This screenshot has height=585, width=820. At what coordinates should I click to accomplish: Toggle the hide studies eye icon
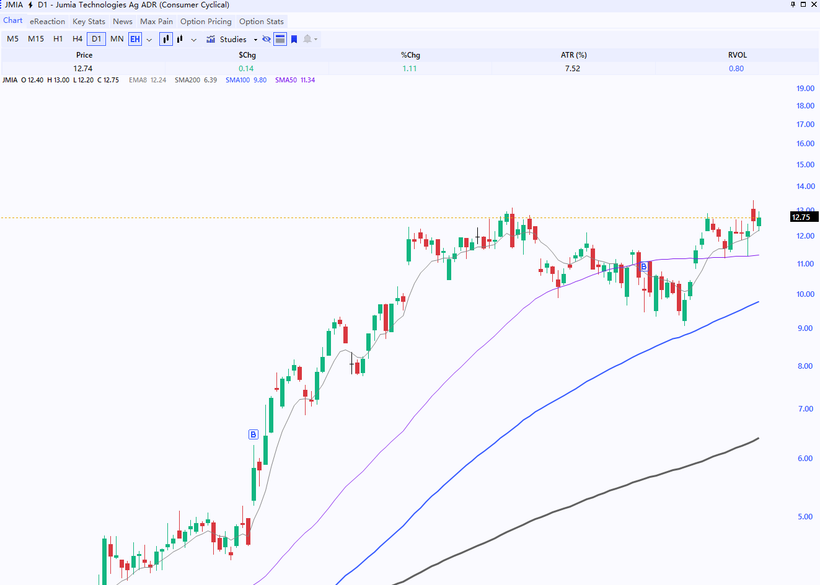[266, 39]
